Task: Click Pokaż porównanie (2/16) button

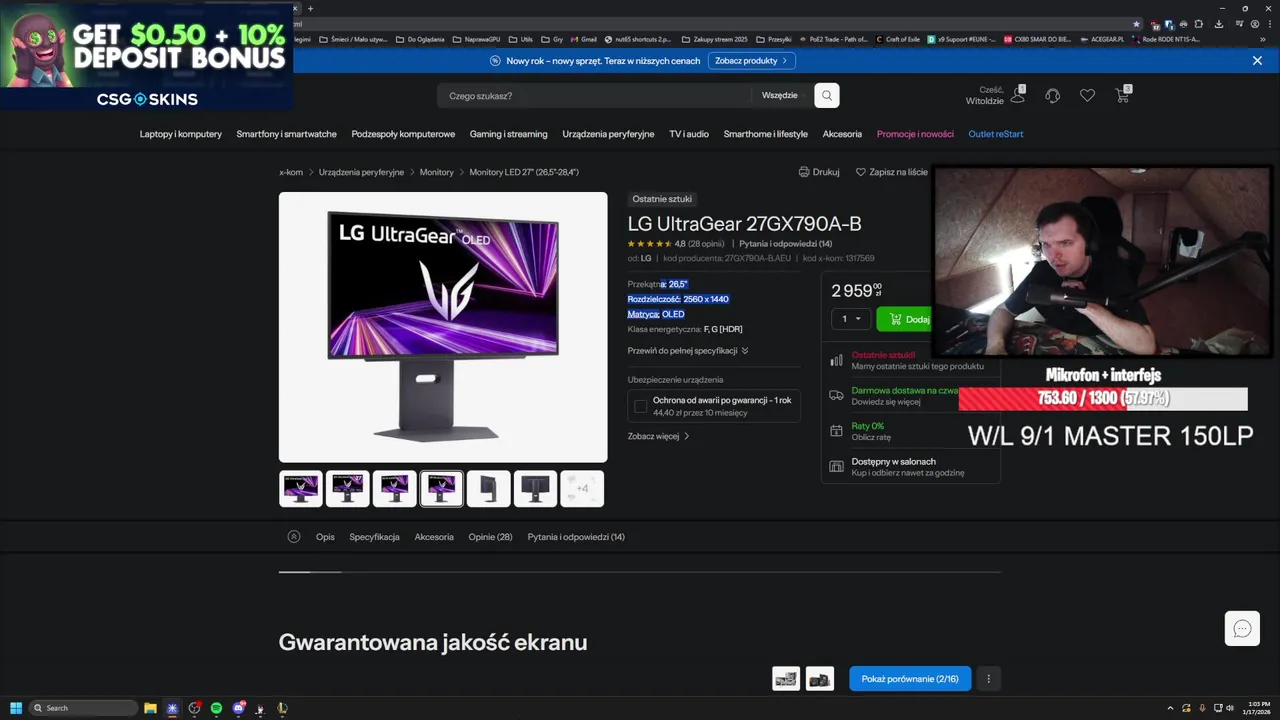Action: 910,678
